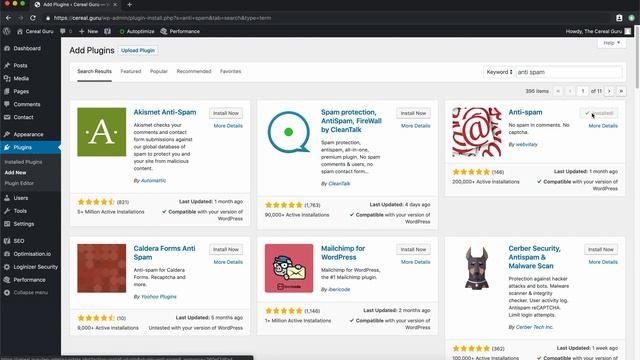Switch to the Featured tab
This screenshot has width=640, height=360.
[x=131, y=71]
